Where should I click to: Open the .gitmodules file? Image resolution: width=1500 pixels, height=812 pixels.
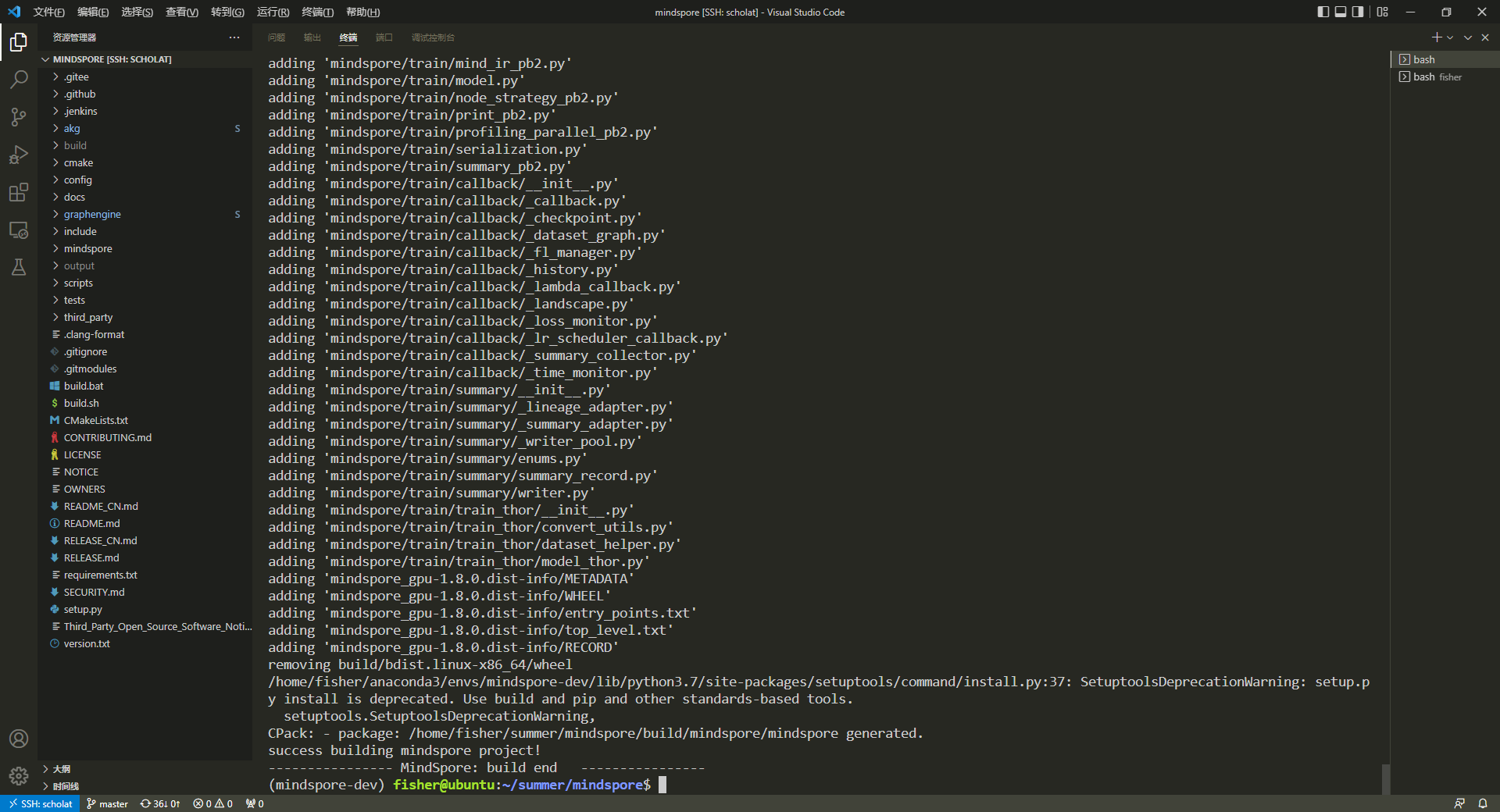pyautogui.click(x=145, y=369)
